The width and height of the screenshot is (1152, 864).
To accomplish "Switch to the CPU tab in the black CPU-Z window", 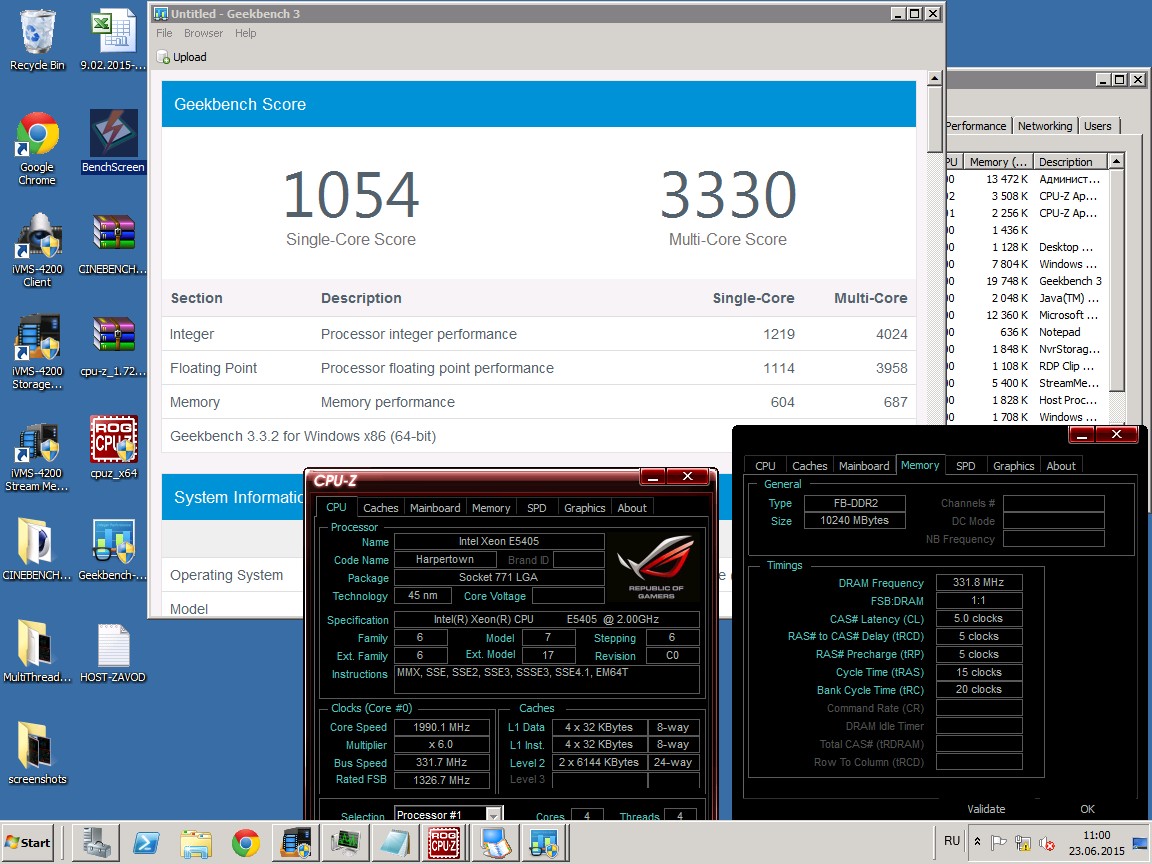I will click(765, 466).
